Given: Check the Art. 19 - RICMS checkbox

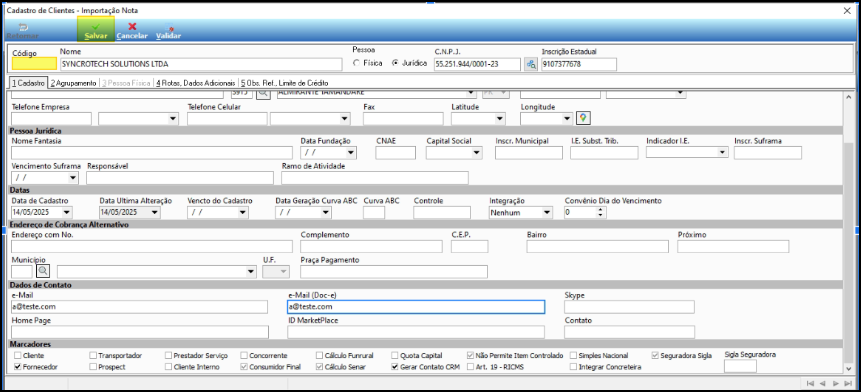Looking at the screenshot, I should tap(471, 367).
